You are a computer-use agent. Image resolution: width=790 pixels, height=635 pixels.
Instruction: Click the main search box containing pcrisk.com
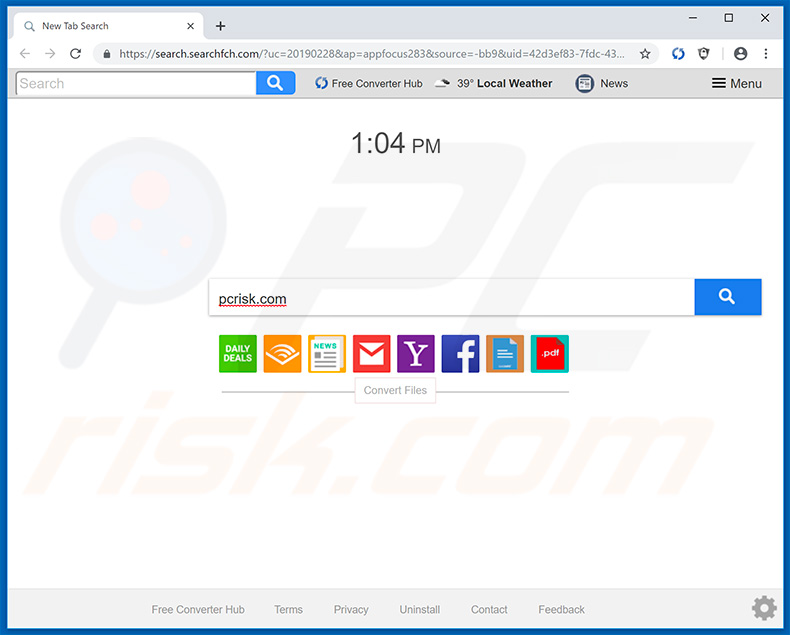[x=451, y=297]
